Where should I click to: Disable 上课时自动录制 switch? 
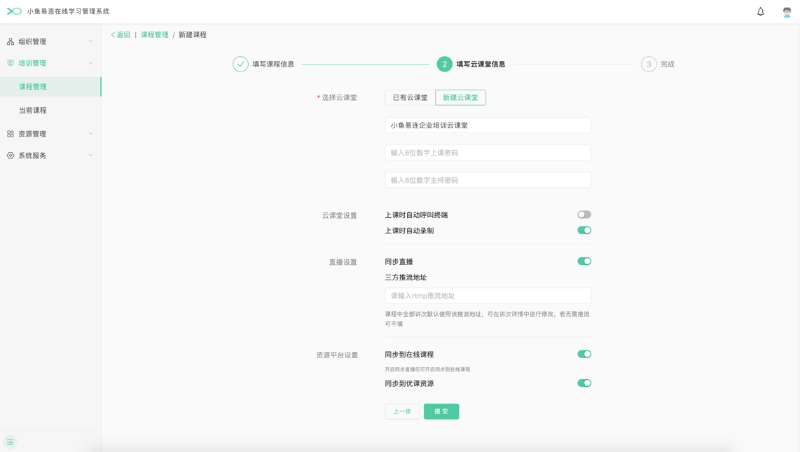pos(584,231)
